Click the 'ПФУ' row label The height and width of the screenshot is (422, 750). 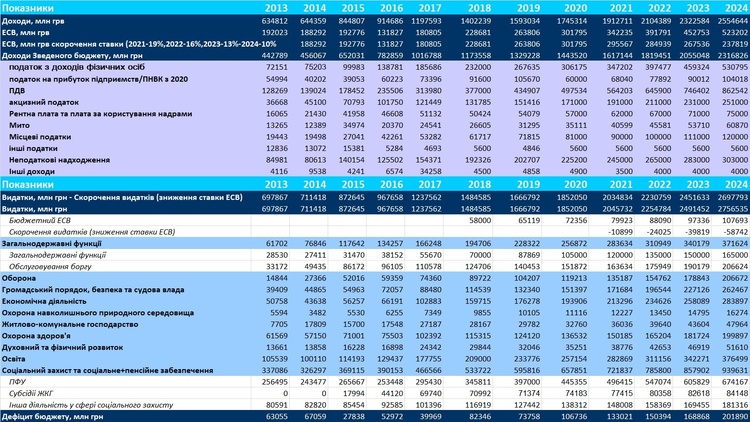click(x=17, y=382)
